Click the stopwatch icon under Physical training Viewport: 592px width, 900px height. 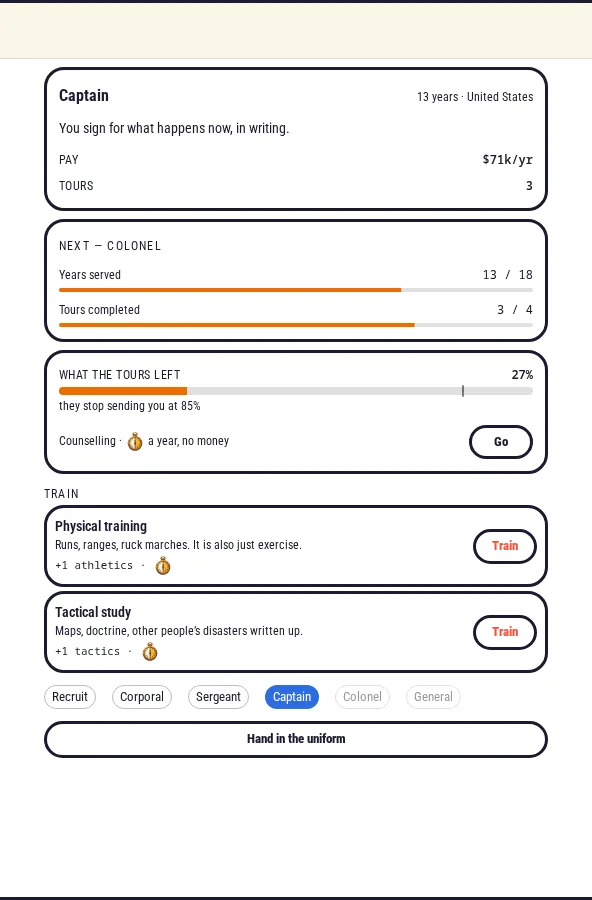point(163,565)
